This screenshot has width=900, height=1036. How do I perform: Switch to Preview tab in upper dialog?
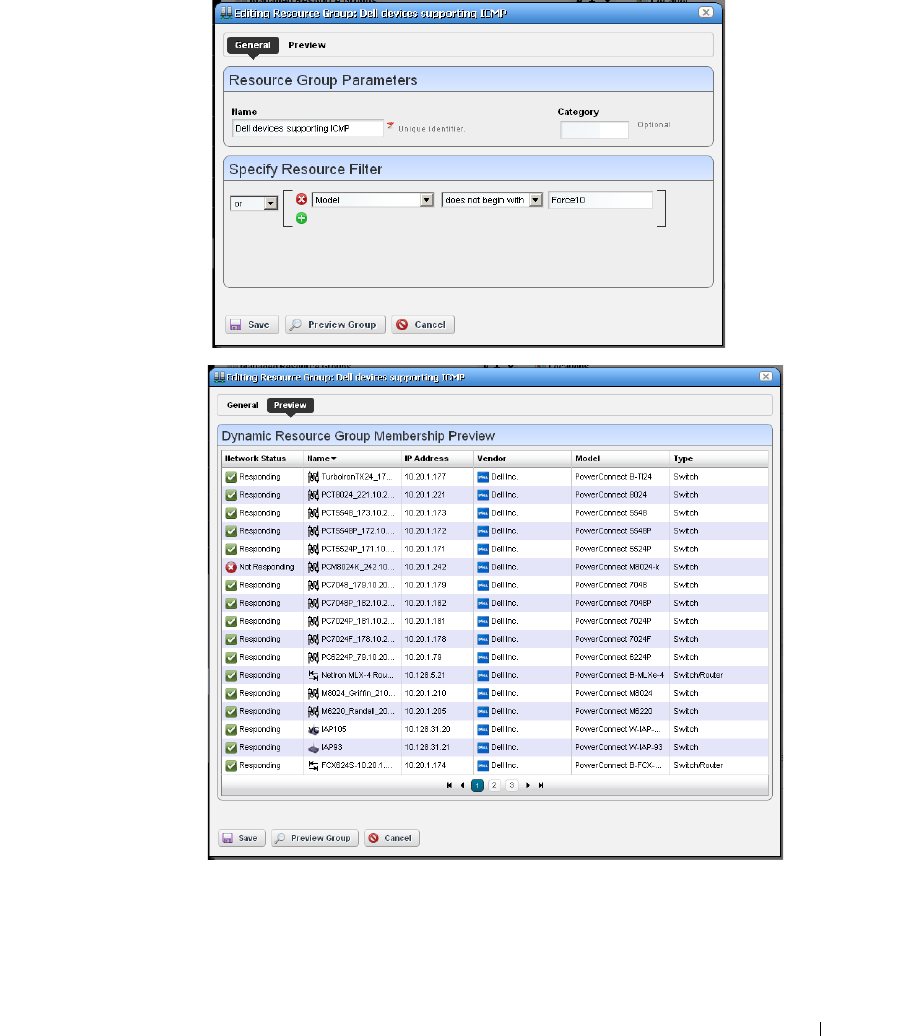(x=307, y=45)
